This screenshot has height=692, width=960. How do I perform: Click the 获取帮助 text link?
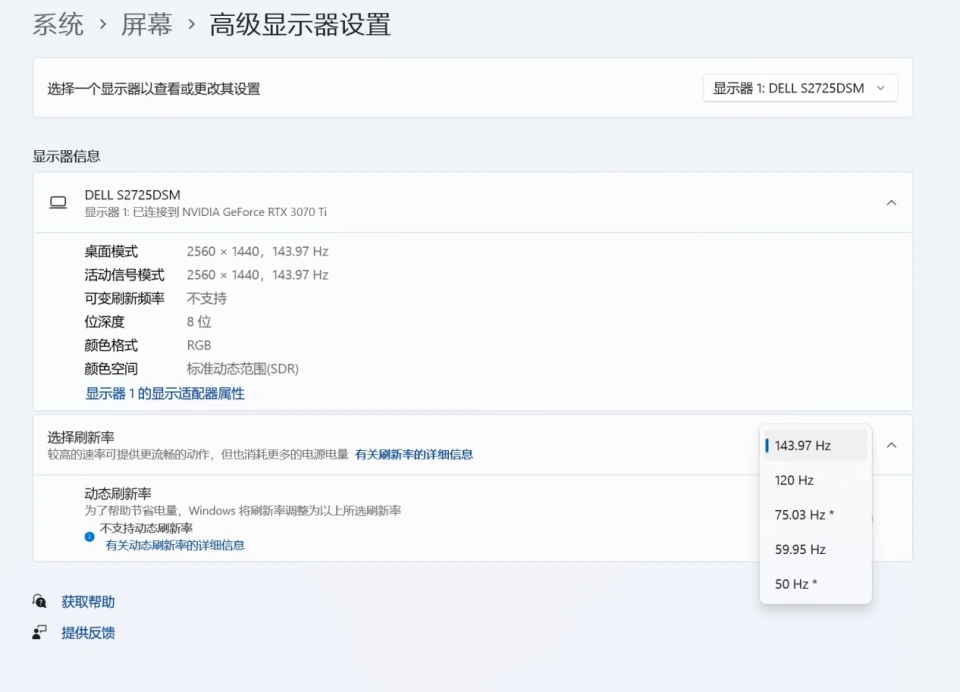(x=88, y=602)
